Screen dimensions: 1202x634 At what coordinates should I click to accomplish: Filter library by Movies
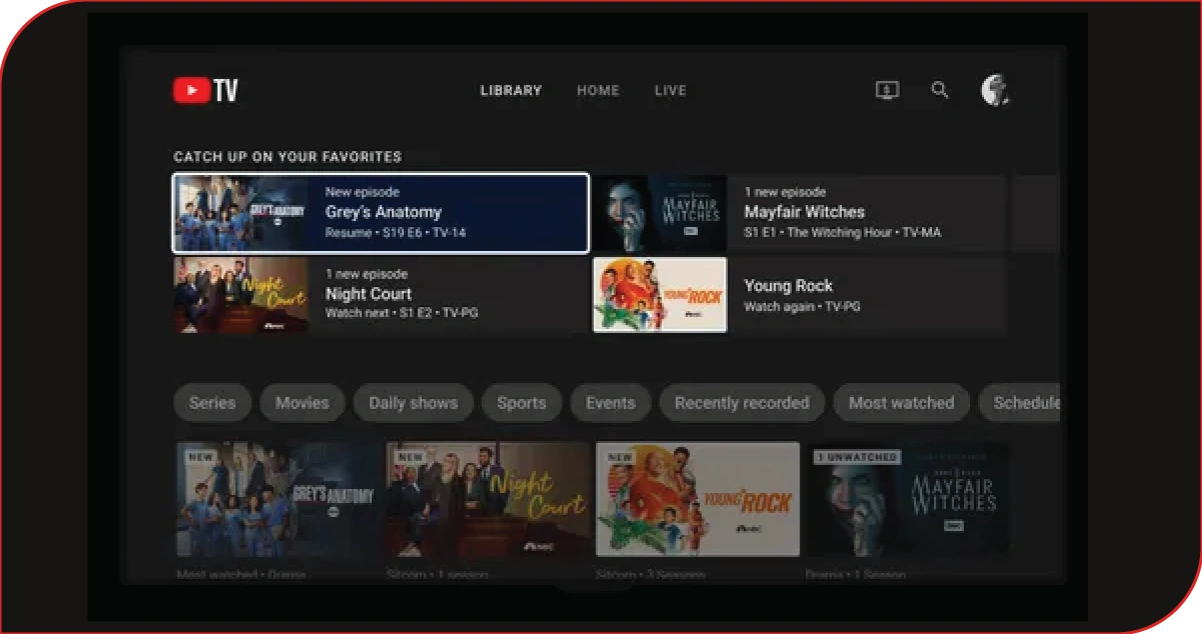point(302,403)
